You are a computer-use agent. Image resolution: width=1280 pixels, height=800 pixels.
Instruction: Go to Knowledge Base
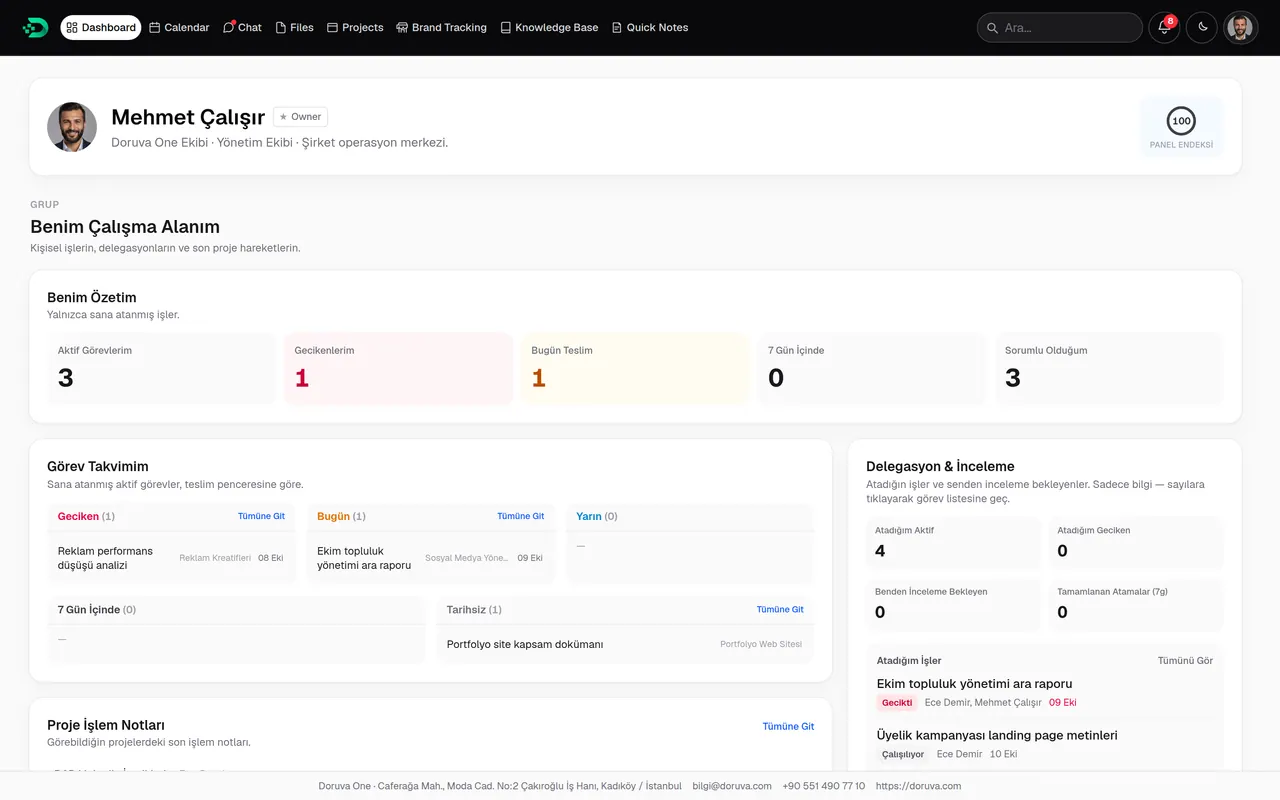pos(549,28)
